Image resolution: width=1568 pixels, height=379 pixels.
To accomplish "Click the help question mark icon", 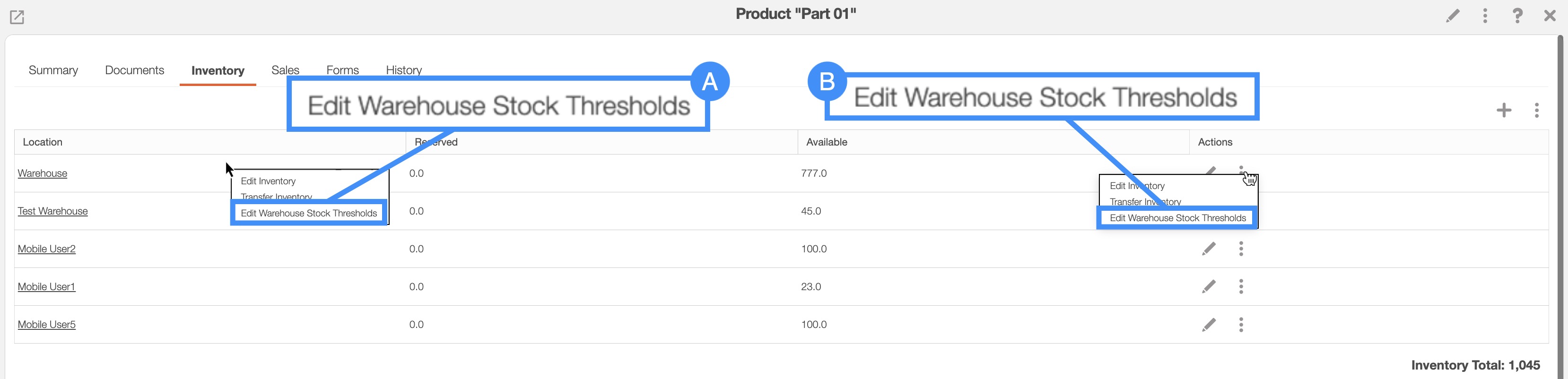I will pyautogui.click(x=1517, y=16).
